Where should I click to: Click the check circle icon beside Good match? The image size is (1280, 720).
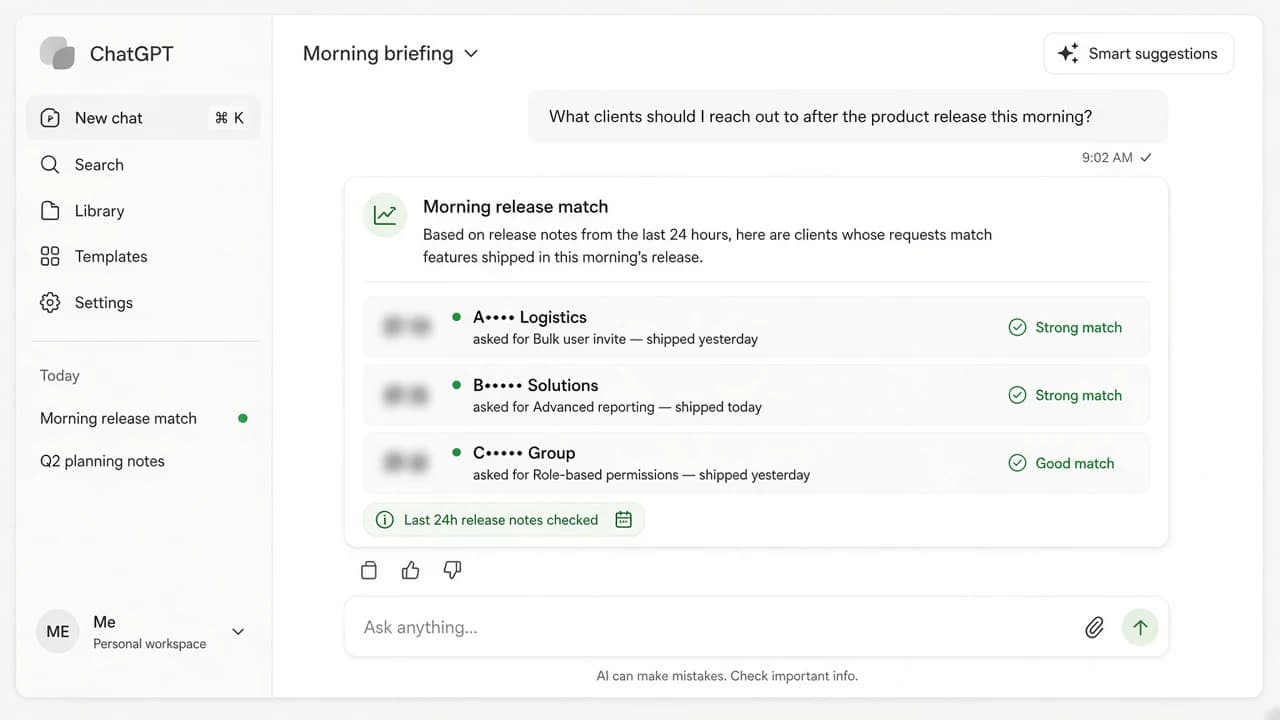pos(1017,463)
